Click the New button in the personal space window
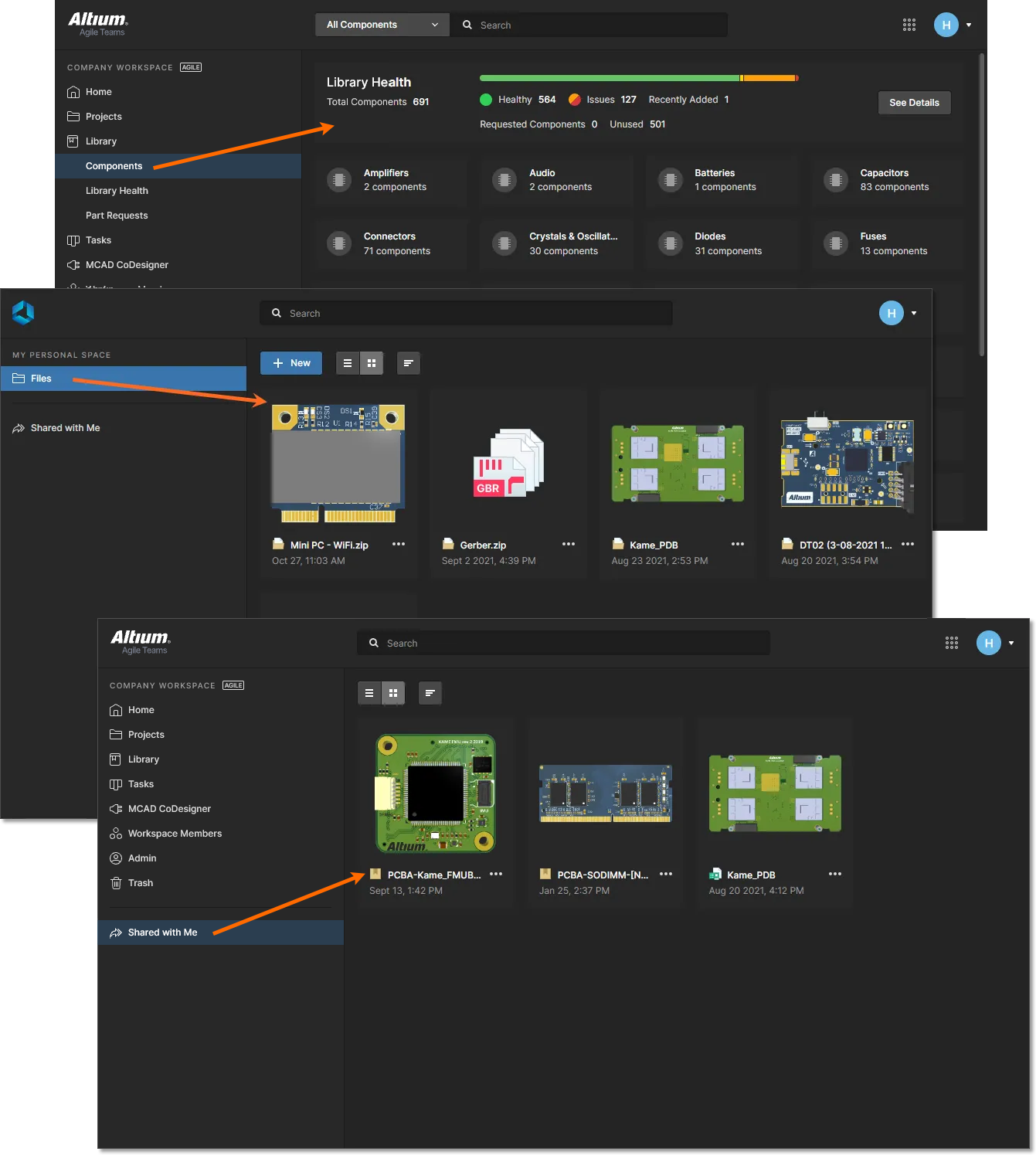Screen dimensions: 1036x1155 [x=291, y=363]
